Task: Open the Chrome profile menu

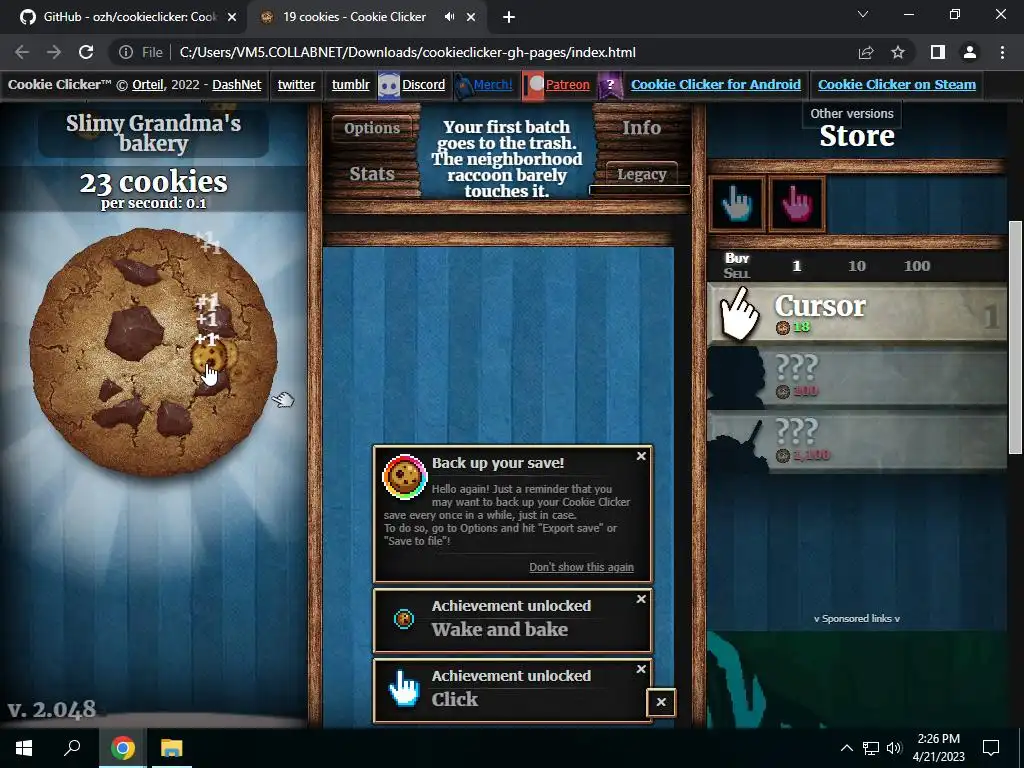Action: click(970, 52)
